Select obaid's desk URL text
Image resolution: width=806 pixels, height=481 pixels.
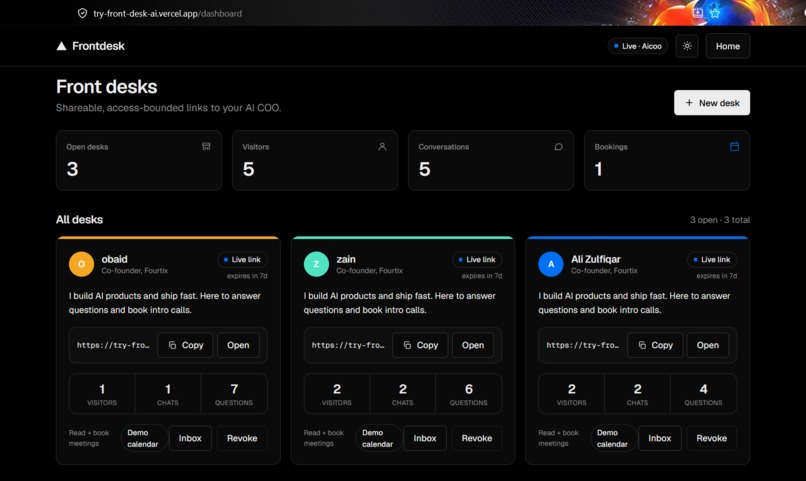(113, 345)
